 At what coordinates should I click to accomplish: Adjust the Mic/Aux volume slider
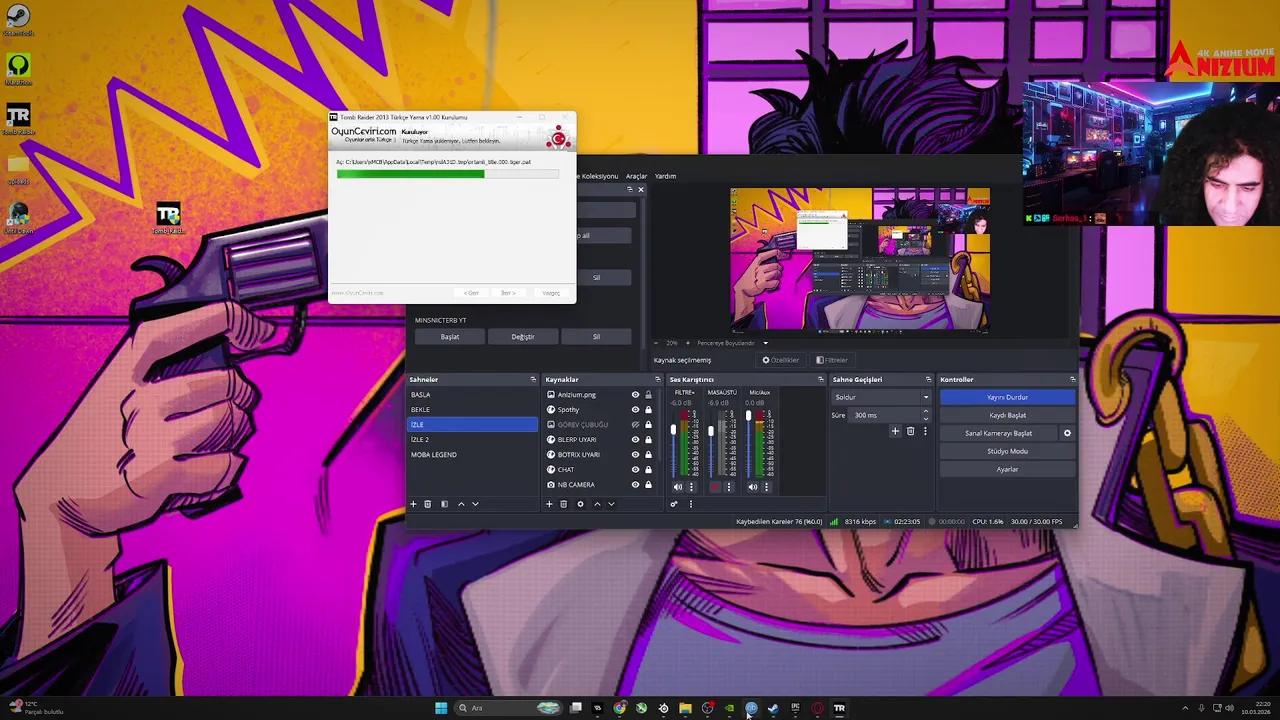click(748, 415)
